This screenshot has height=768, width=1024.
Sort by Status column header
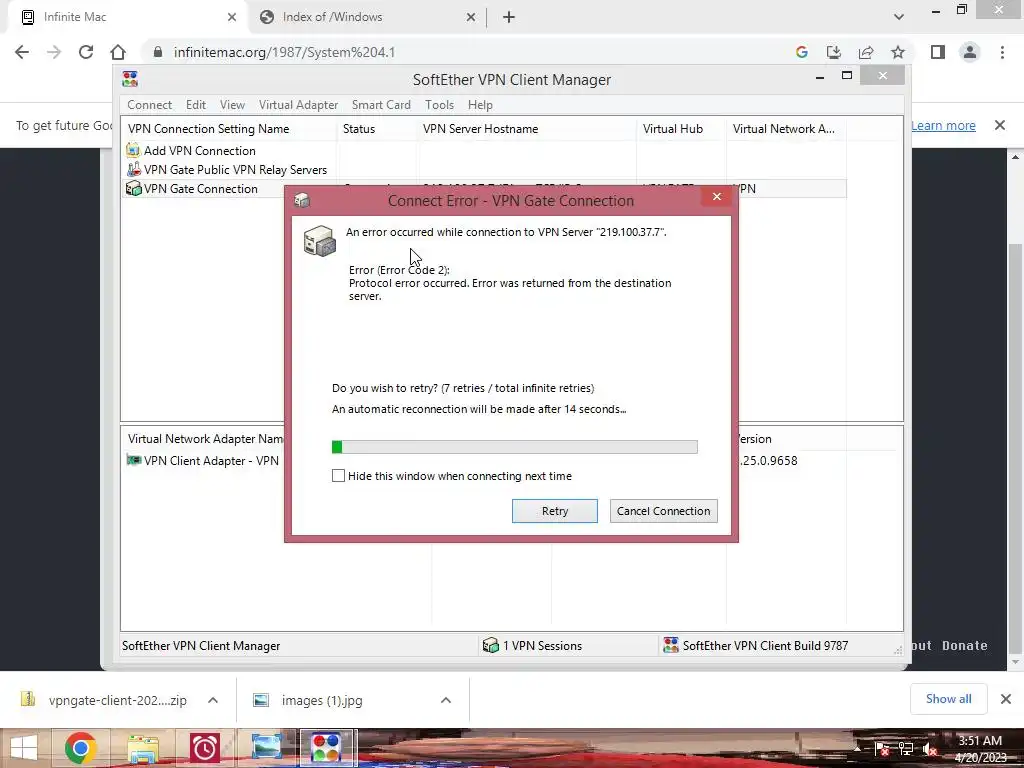click(x=376, y=129)
